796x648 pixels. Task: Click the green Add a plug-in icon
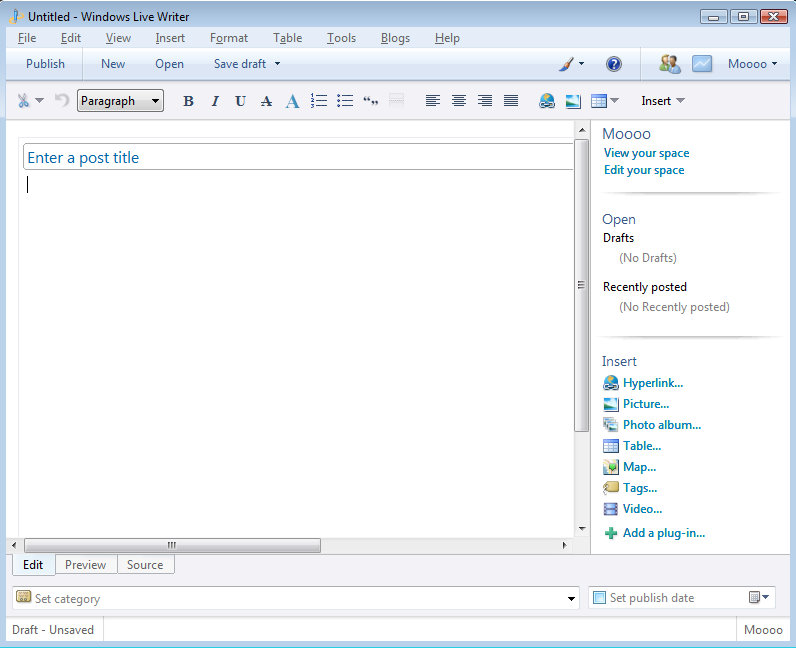pyautogui.click(x=611, y=533)
